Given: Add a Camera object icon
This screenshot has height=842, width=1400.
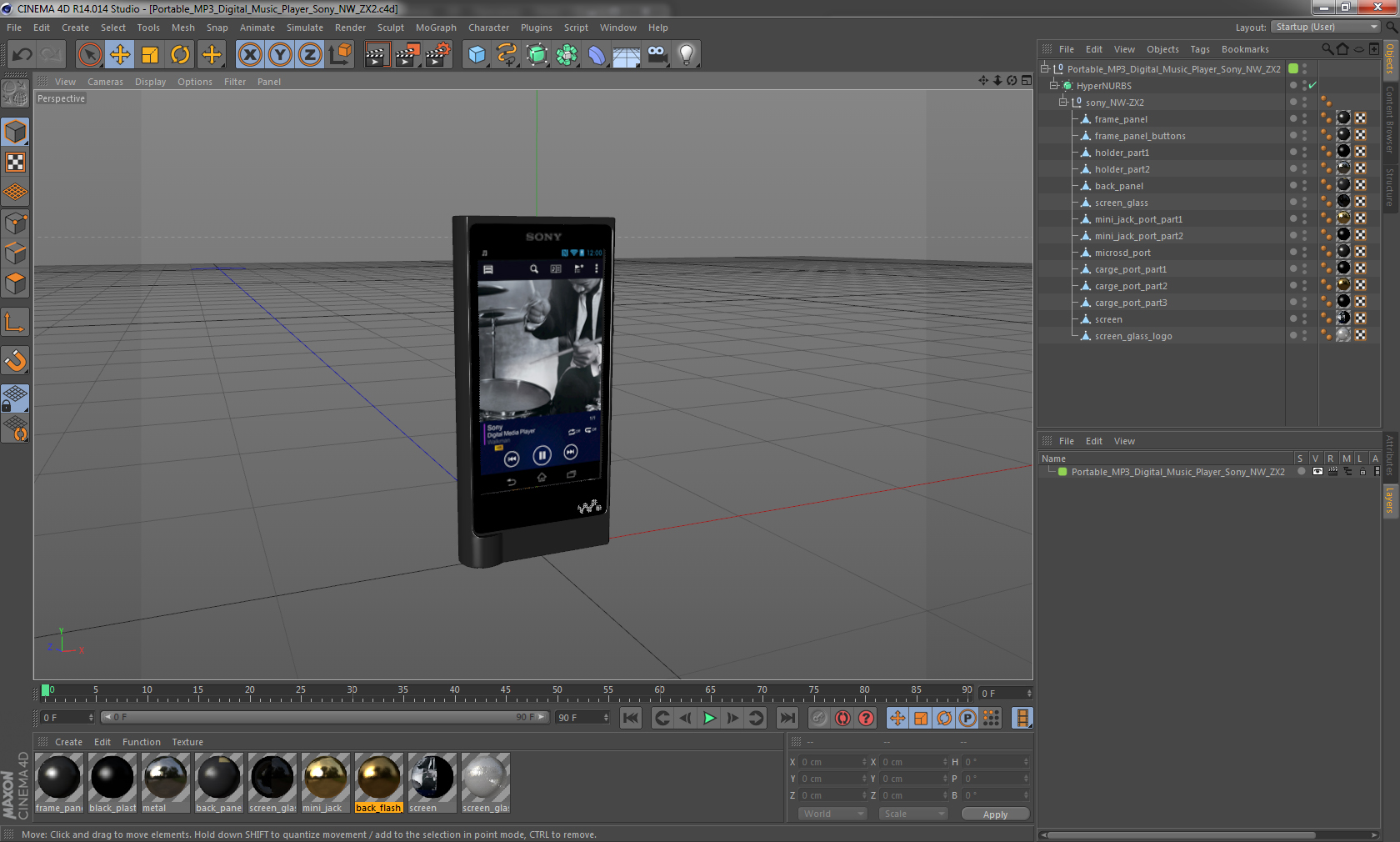Looking at the screenshot, I should pyautogui.click(x=657, y=55).
